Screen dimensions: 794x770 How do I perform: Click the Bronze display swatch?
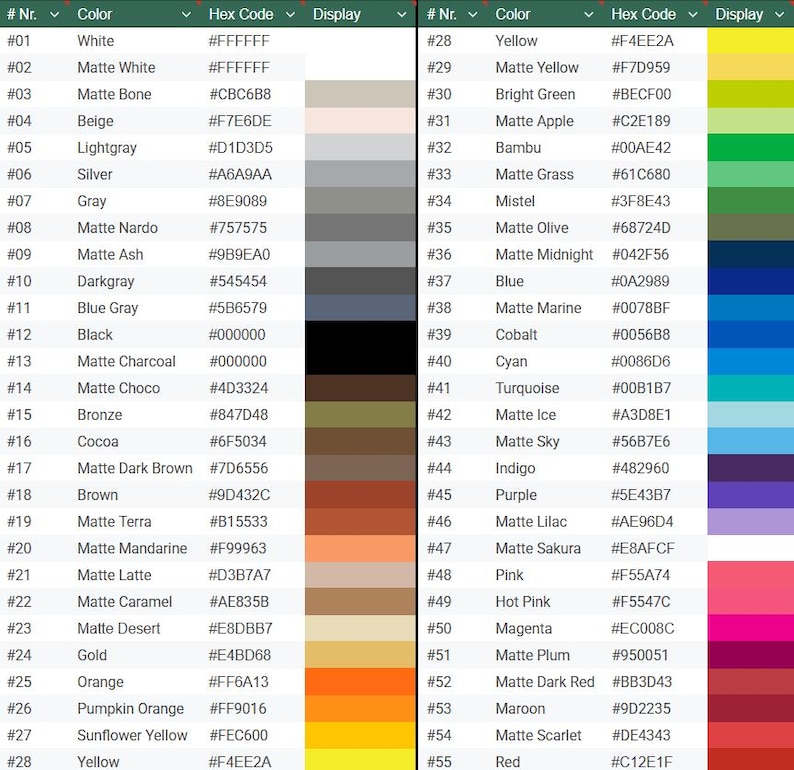click(x=360, y=415)
